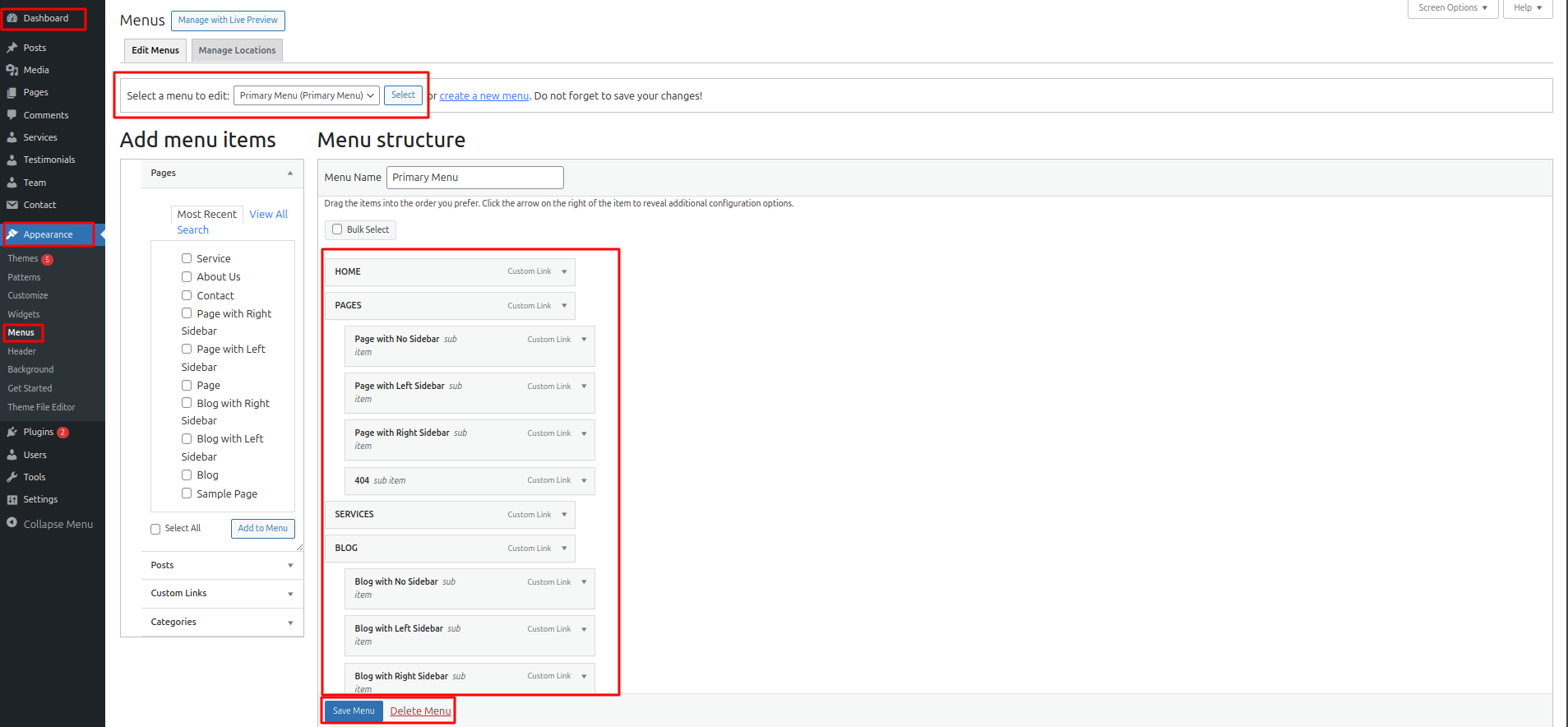1568x727 pixels.
Task: Click the Select menu button
Action: click(403, 95)
